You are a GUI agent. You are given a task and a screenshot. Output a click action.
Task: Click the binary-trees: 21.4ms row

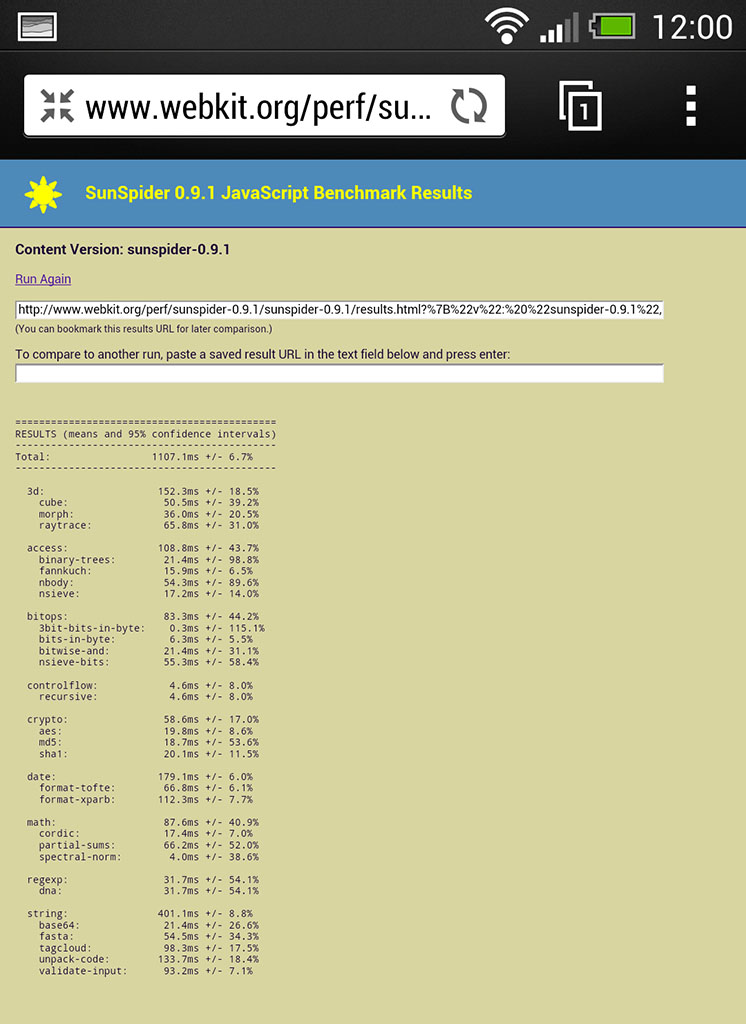point(148,560)
